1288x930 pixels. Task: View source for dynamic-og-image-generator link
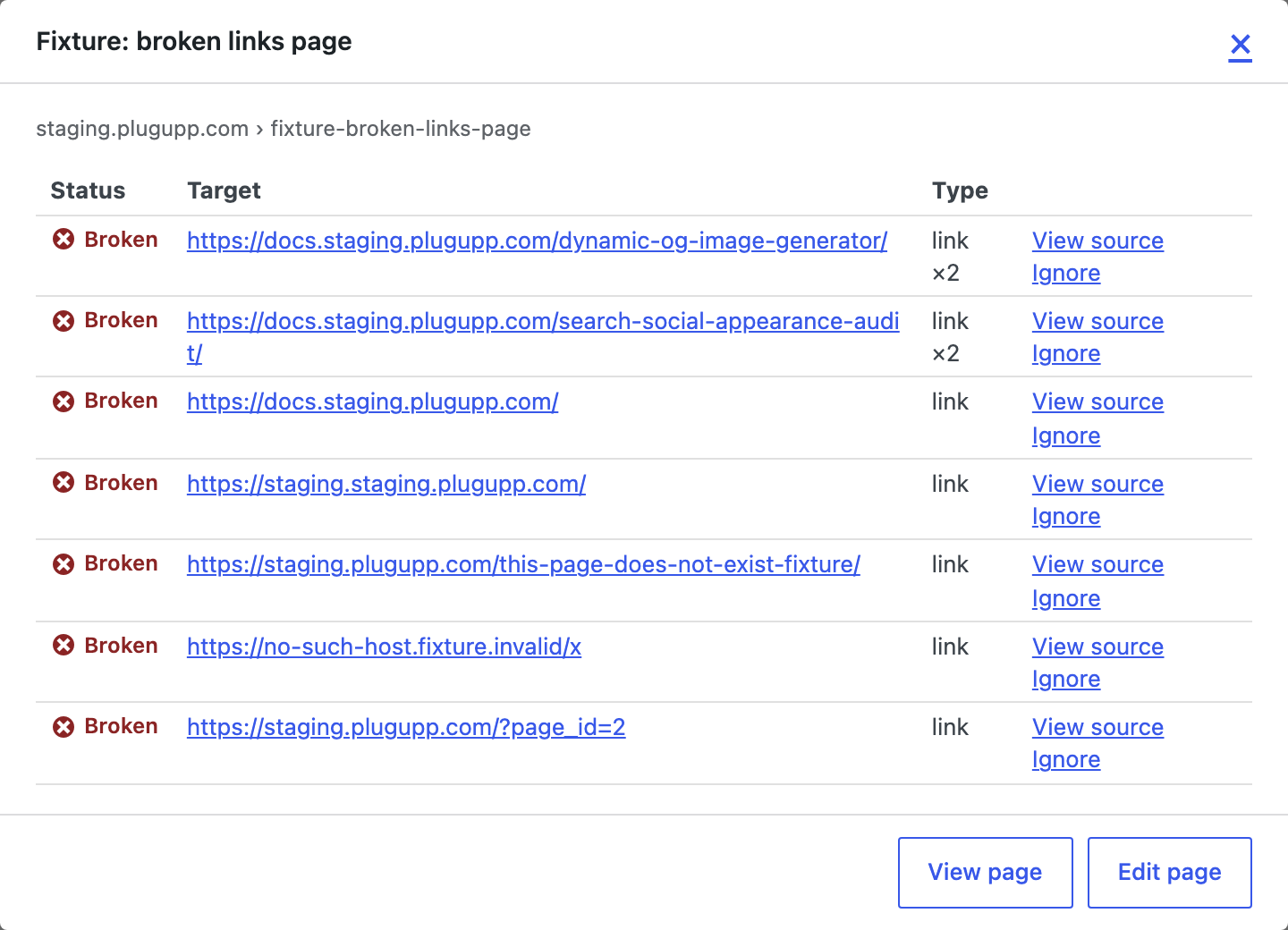pos(1097,241)
